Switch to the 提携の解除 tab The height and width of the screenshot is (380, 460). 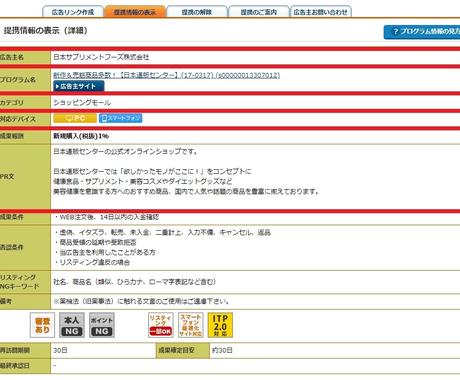(x=197, y=12)
